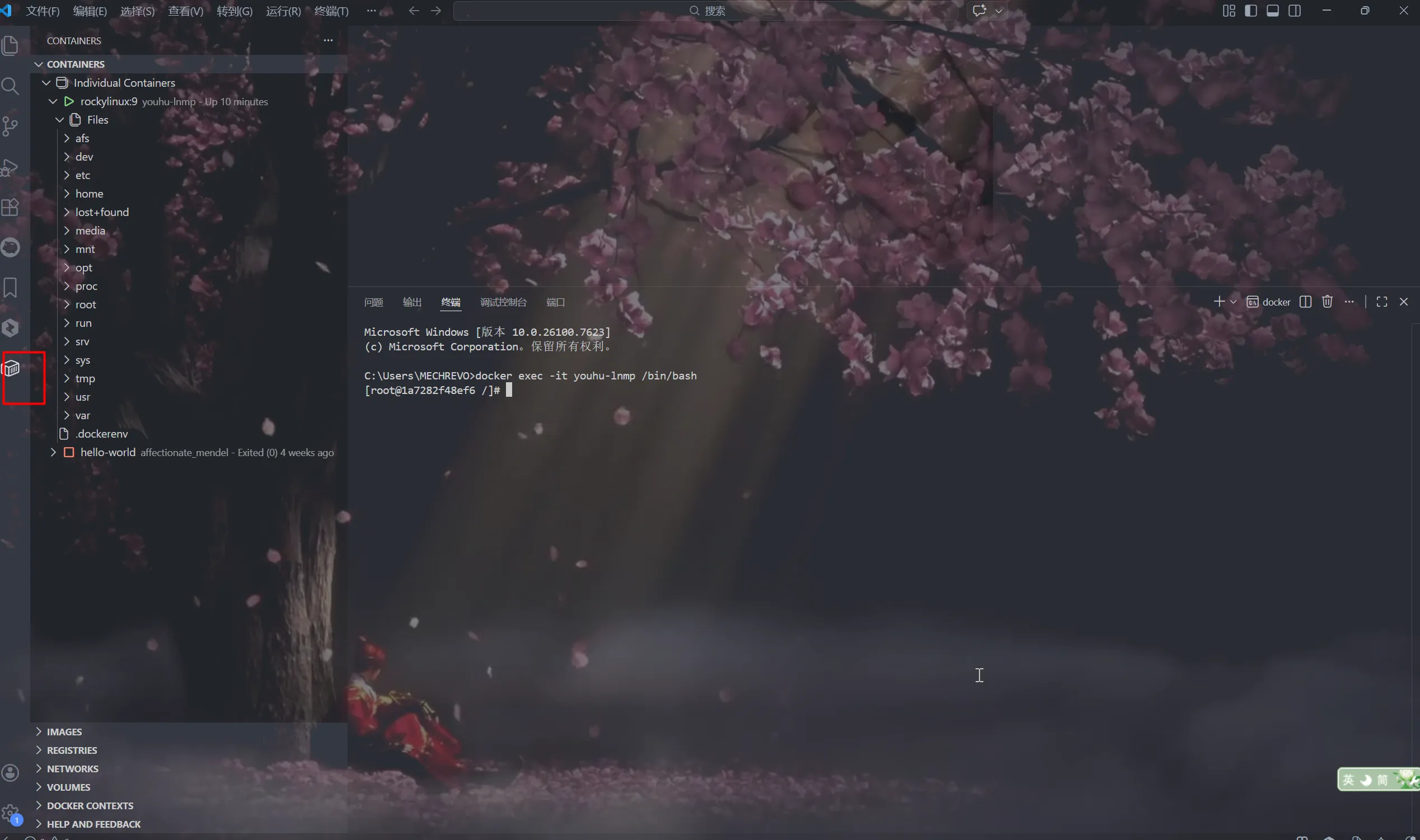Image resolution: width=1420 pixels, height=840 pixels.
Task: Expand the etc folder
Action: (82, 175)
